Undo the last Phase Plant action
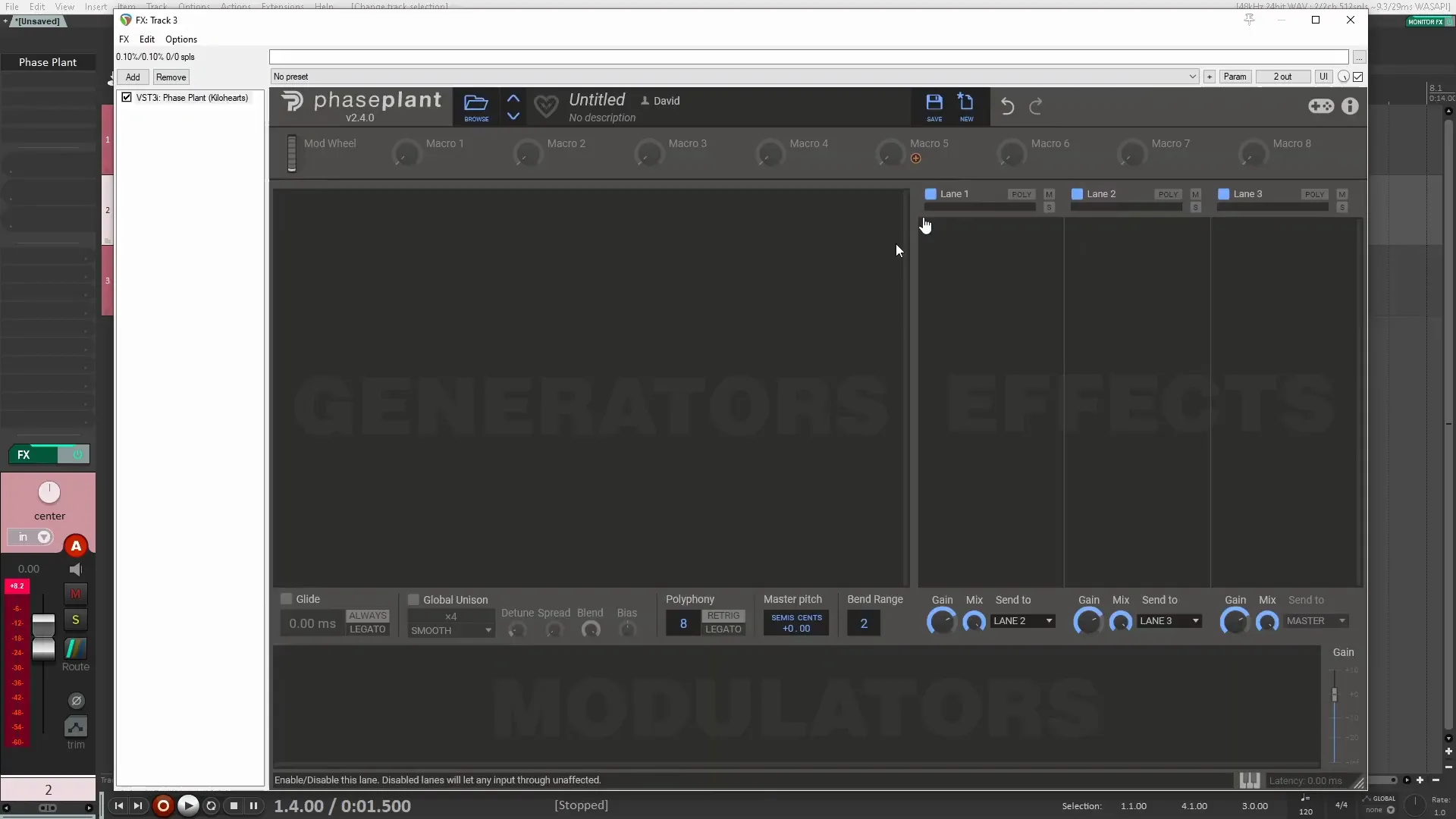Viewport: 1456px width, 819px height. pyautogui.click(x=1007, y=106)
